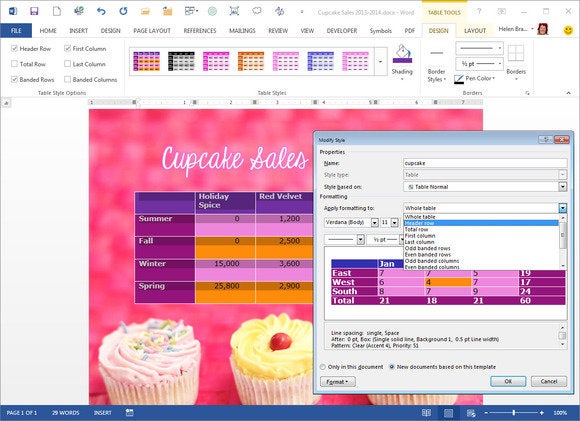This screenshot has width=580, height=421.
Task: Open the PAGE LAYOUT ribbon tab
Action: pos(152,31)
